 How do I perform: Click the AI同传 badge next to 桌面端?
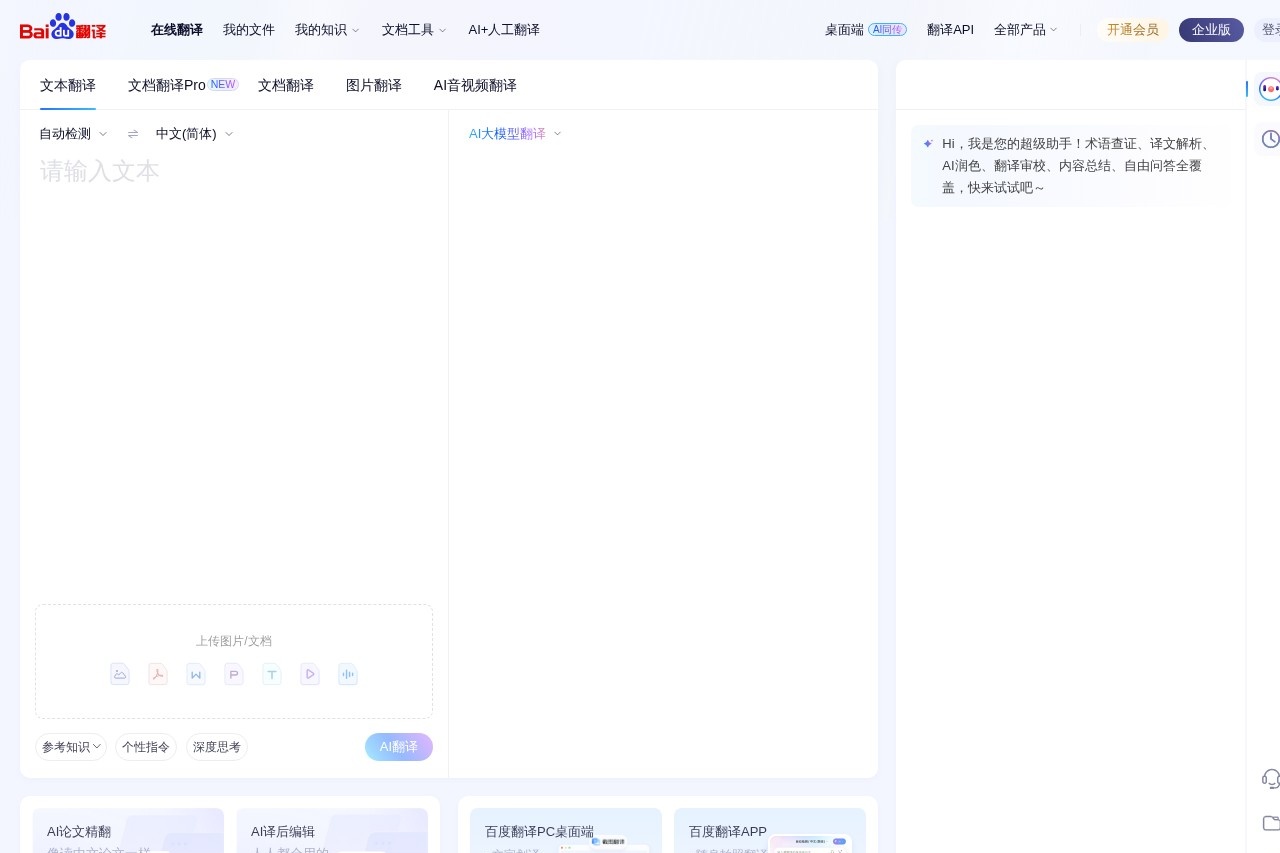(887, 30)
